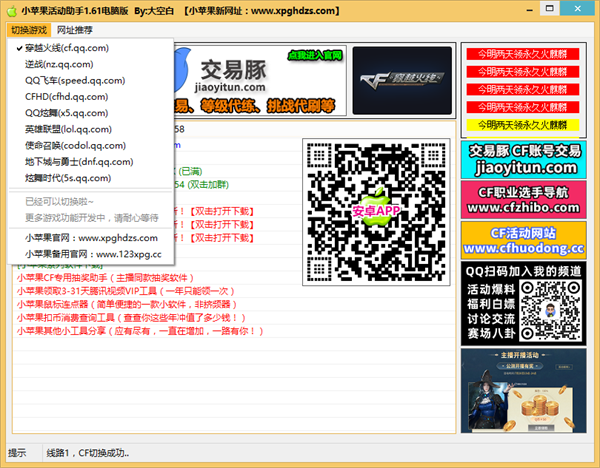Open the 主播开播活动 promo image
600x468 pixels.
(x=523, y=391)
